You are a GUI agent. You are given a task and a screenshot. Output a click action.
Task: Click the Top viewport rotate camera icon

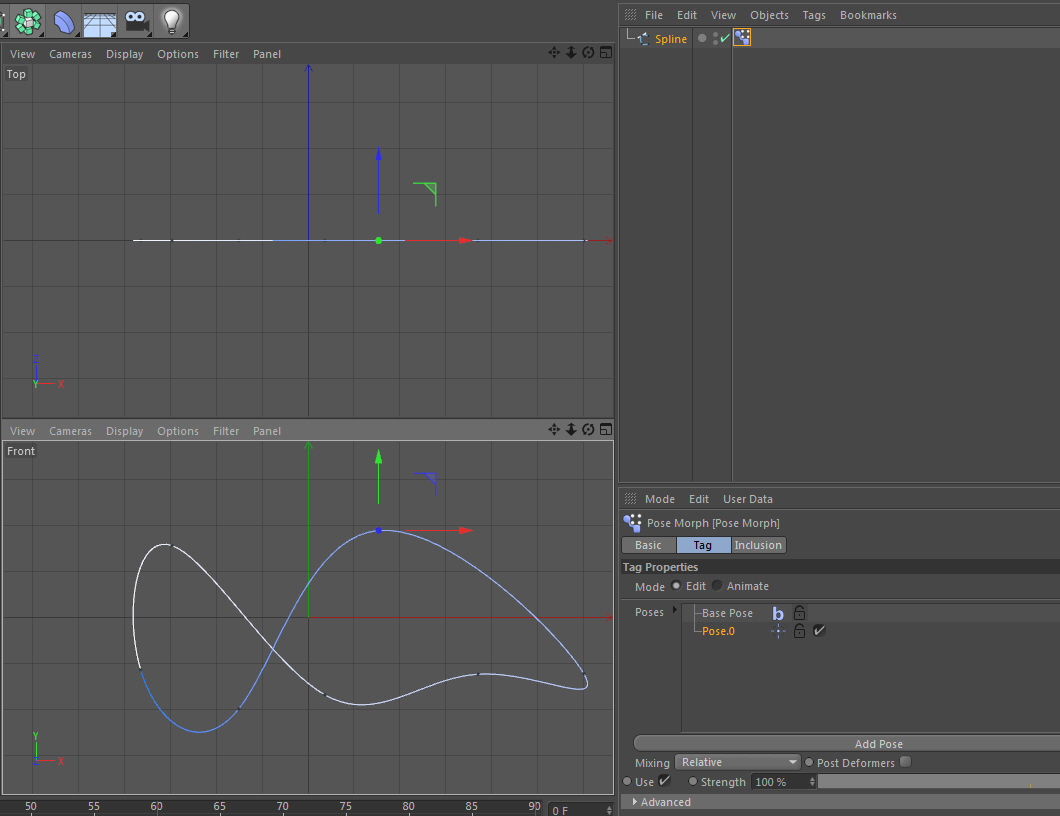click(588, 53)
